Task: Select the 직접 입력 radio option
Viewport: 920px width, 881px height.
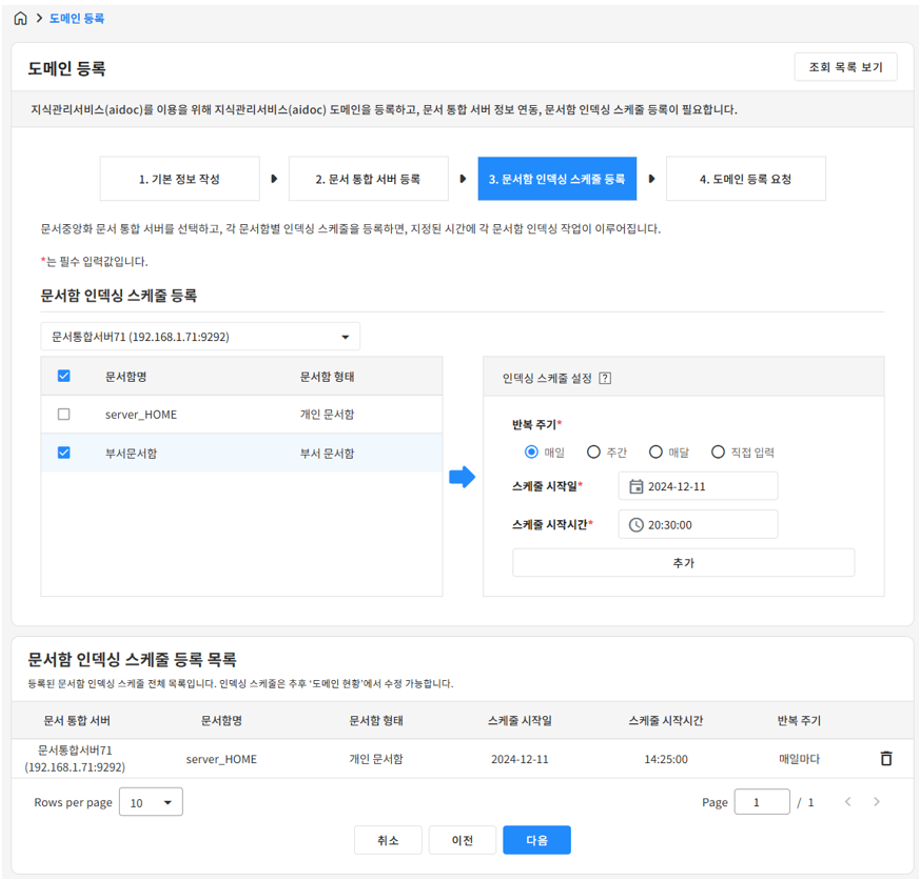Action: (x=717, y=452)
